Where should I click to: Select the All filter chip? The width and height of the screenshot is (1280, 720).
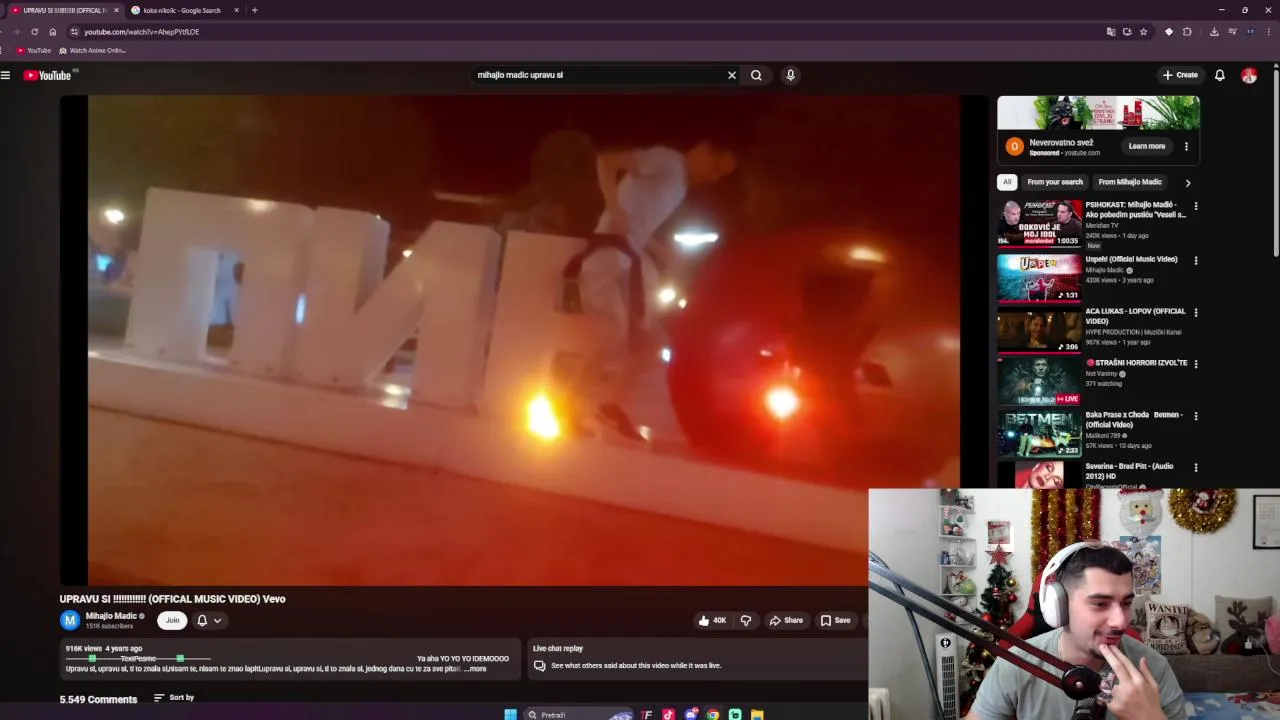point(1007,182)
